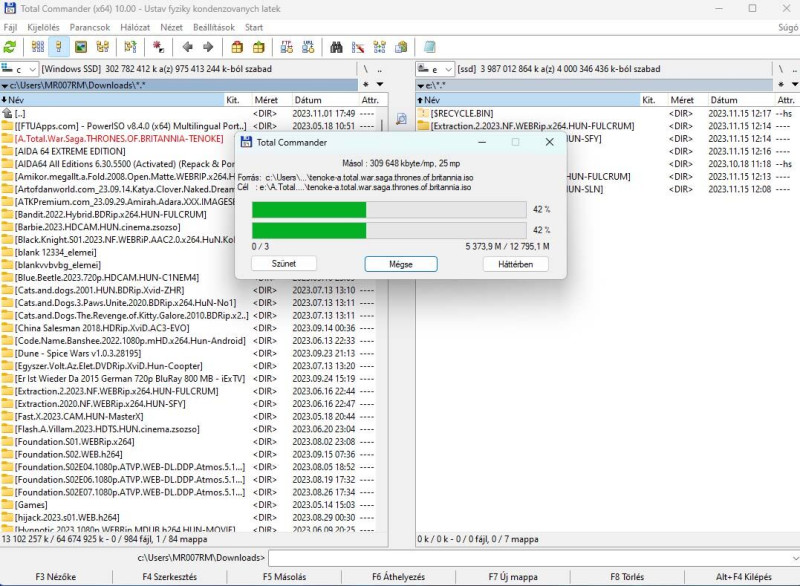Click upper file progress bar in copy dialog
Viewport: 800px width, 586px height.
pyautogui.click(x=389, y=210)
